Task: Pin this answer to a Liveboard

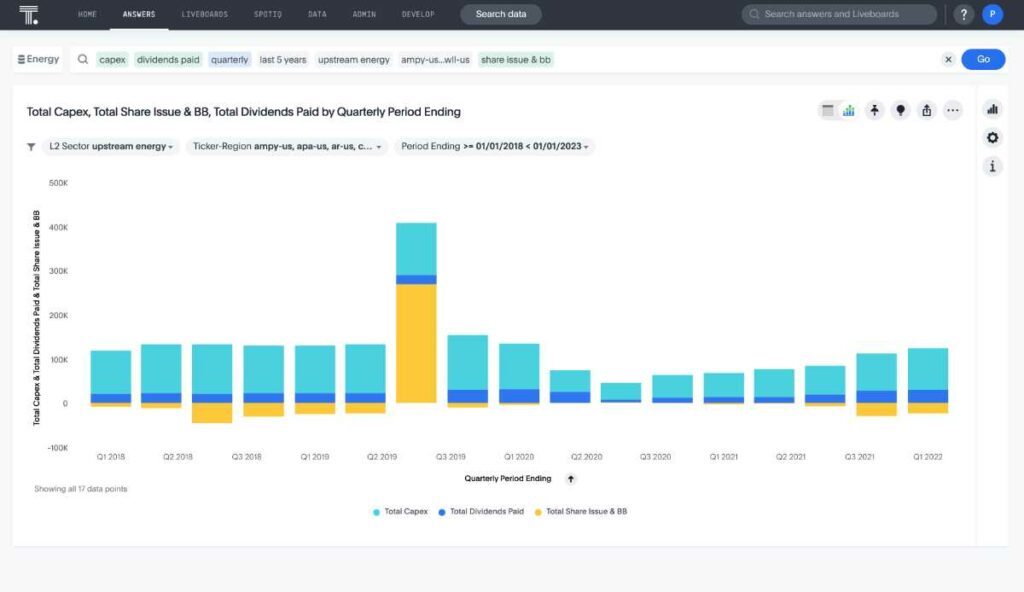Action: point(874,110)
